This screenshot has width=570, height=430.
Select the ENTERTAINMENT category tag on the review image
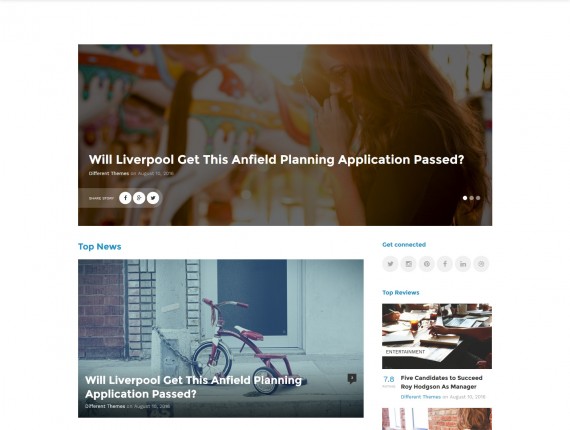coord(405,352)
